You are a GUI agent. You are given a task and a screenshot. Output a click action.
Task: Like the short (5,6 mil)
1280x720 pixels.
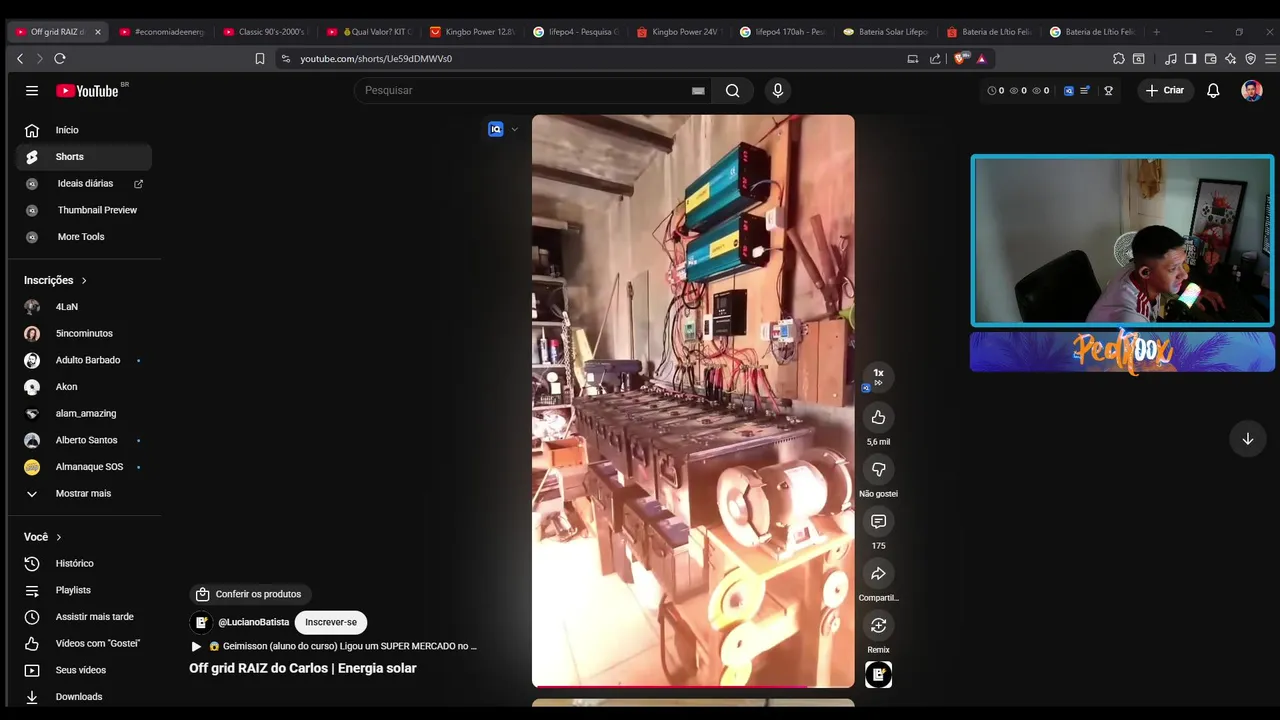click(x=878, y=417)
